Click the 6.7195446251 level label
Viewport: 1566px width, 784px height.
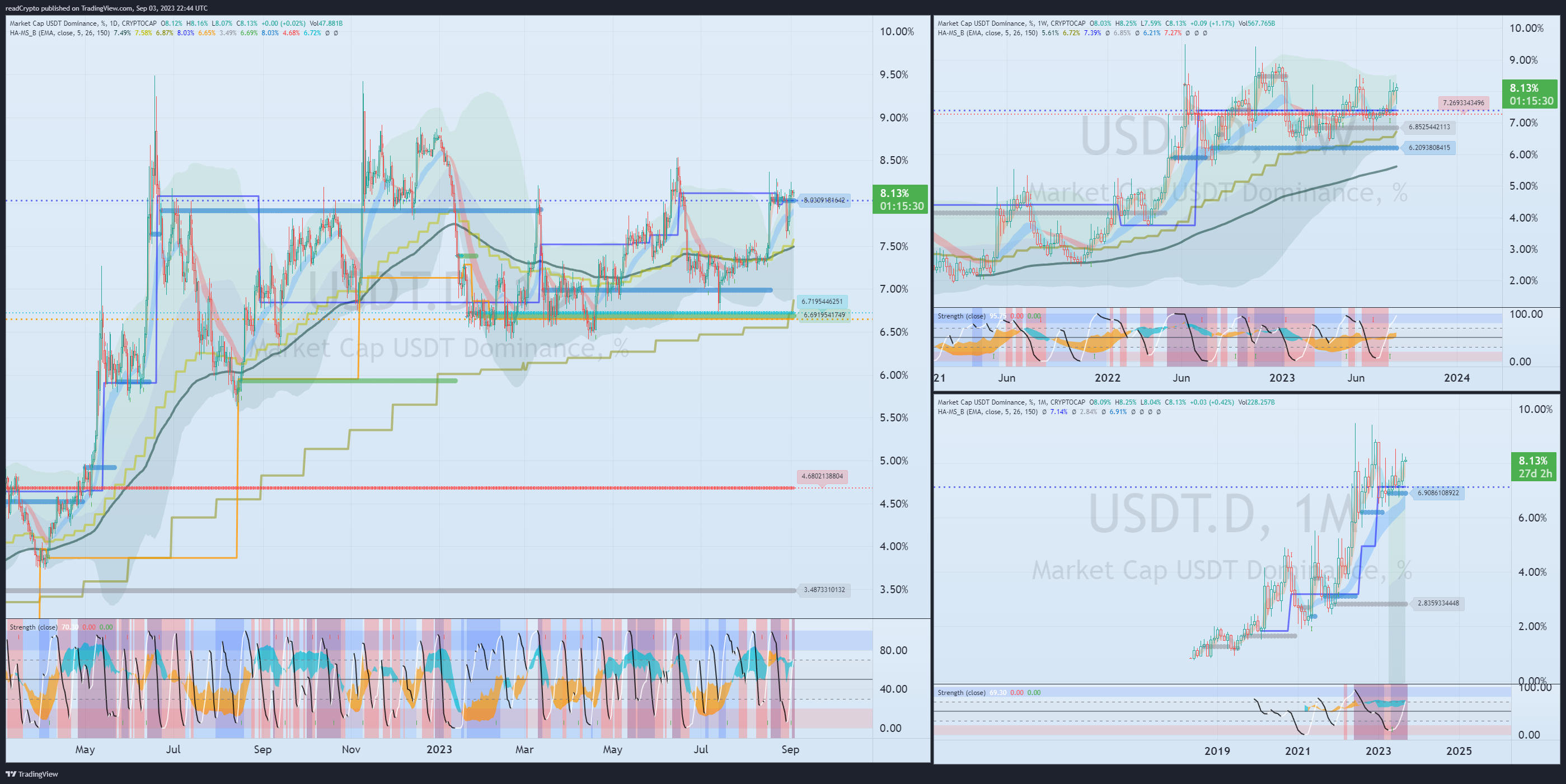coord(822,302)
